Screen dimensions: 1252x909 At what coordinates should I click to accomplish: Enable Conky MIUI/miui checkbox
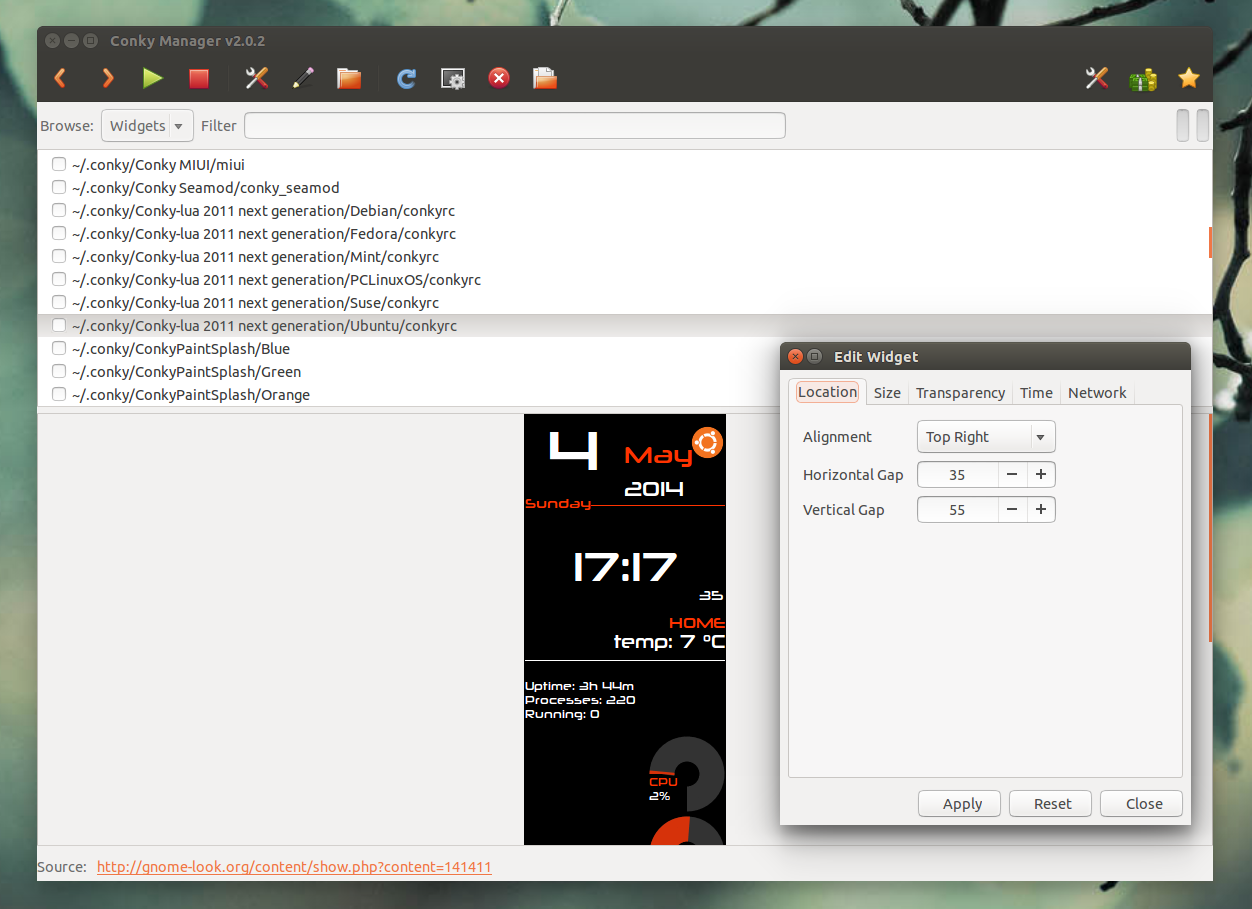[x=59, y=164]
